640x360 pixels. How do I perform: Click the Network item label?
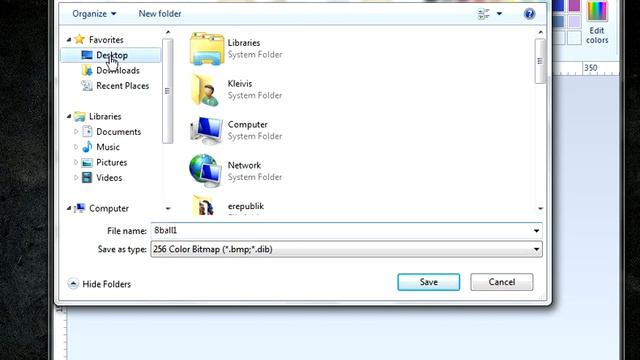(244, 165)
